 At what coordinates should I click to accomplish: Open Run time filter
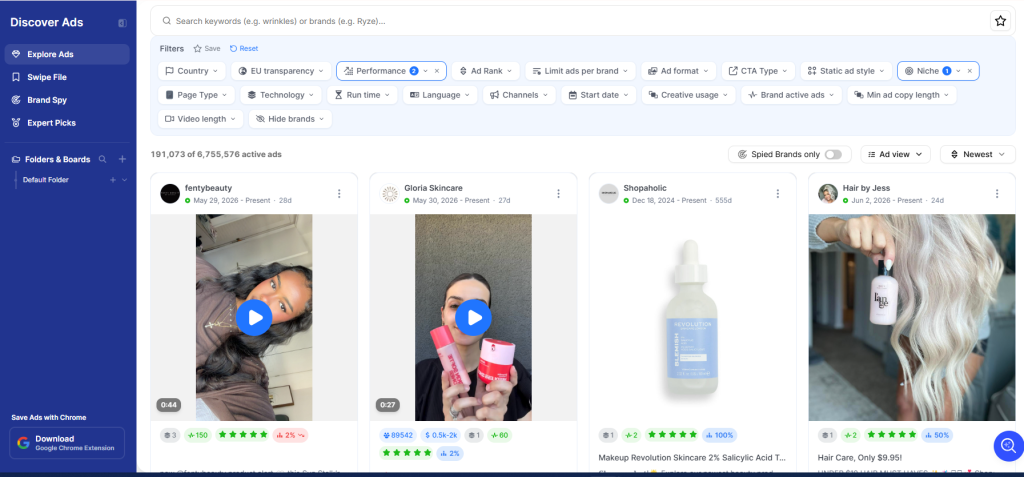point(362,95)
